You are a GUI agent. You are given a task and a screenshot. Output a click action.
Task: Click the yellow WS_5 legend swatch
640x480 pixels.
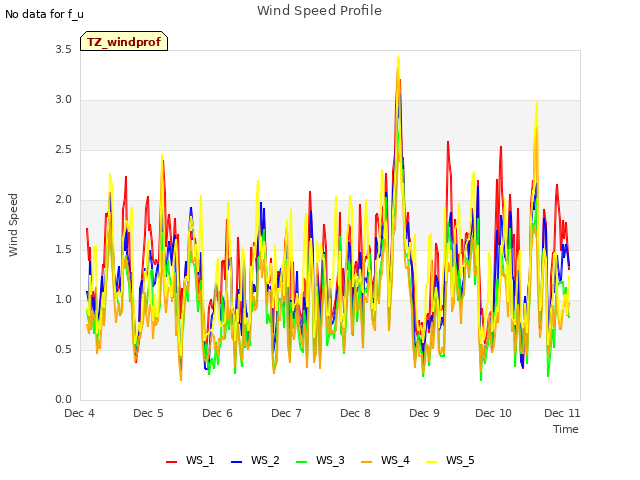click(x=431, y=462)
